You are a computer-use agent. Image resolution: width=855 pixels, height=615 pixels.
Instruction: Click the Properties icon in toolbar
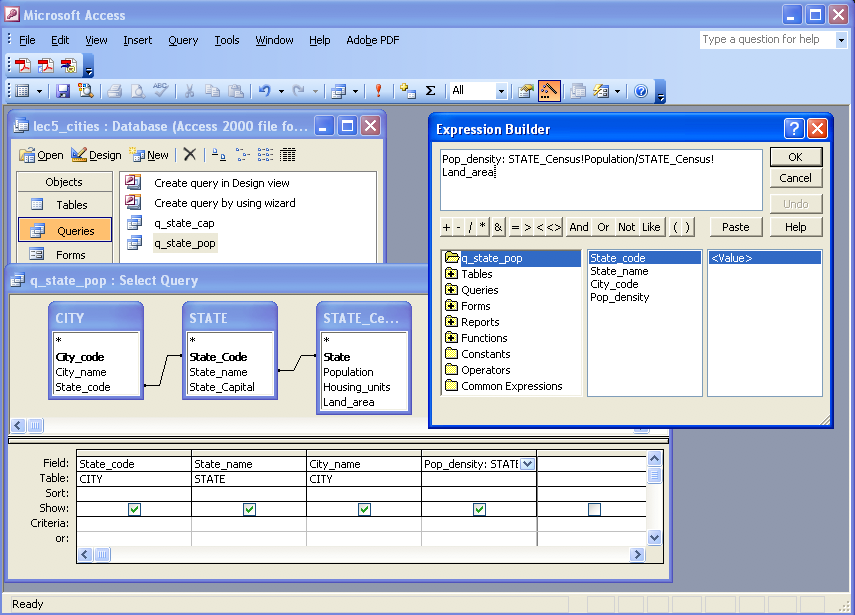525,91
